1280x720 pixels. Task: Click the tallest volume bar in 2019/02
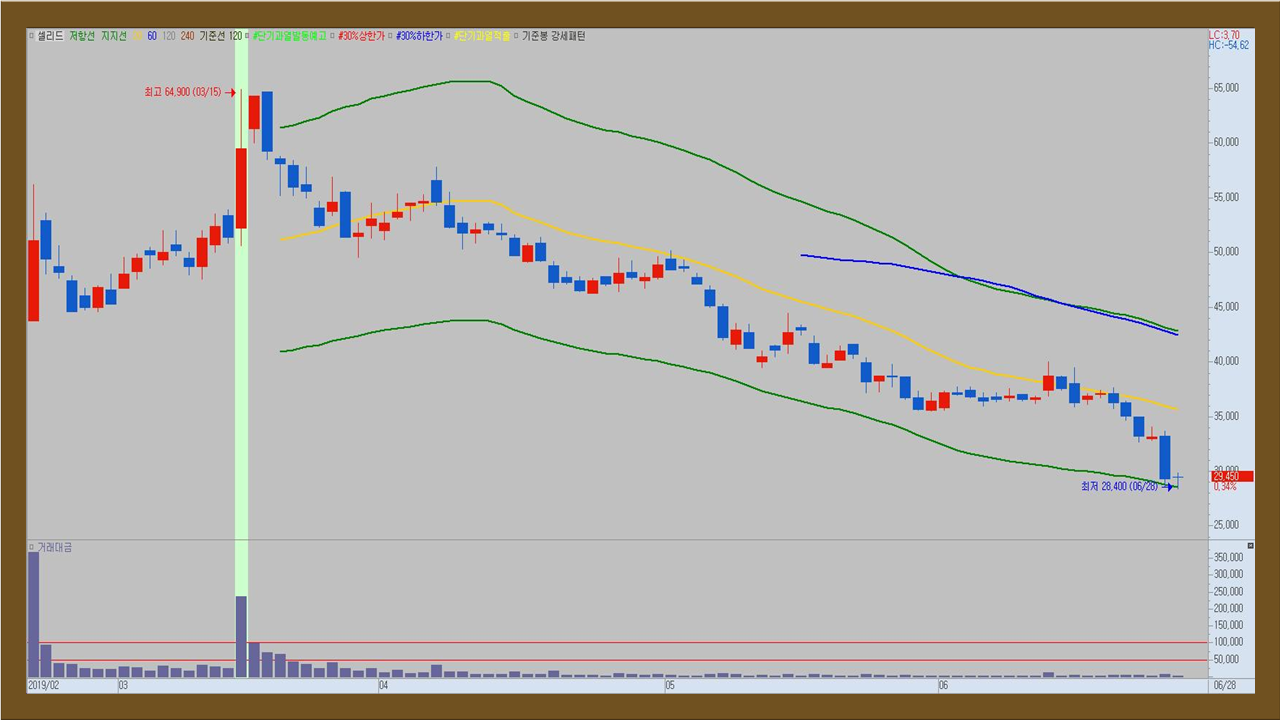click(x=33, y=614)
